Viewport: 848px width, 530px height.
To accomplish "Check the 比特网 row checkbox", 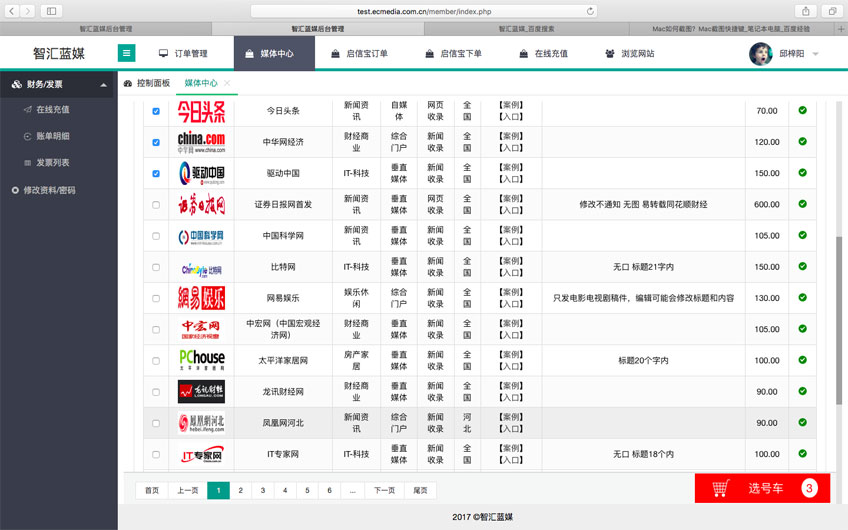I will (x=156, y=267).
